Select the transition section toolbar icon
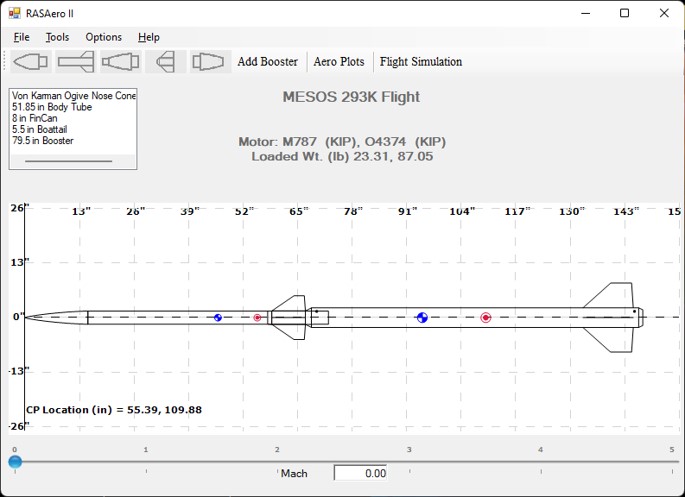The image size is (685, 497). coord(121,62)
